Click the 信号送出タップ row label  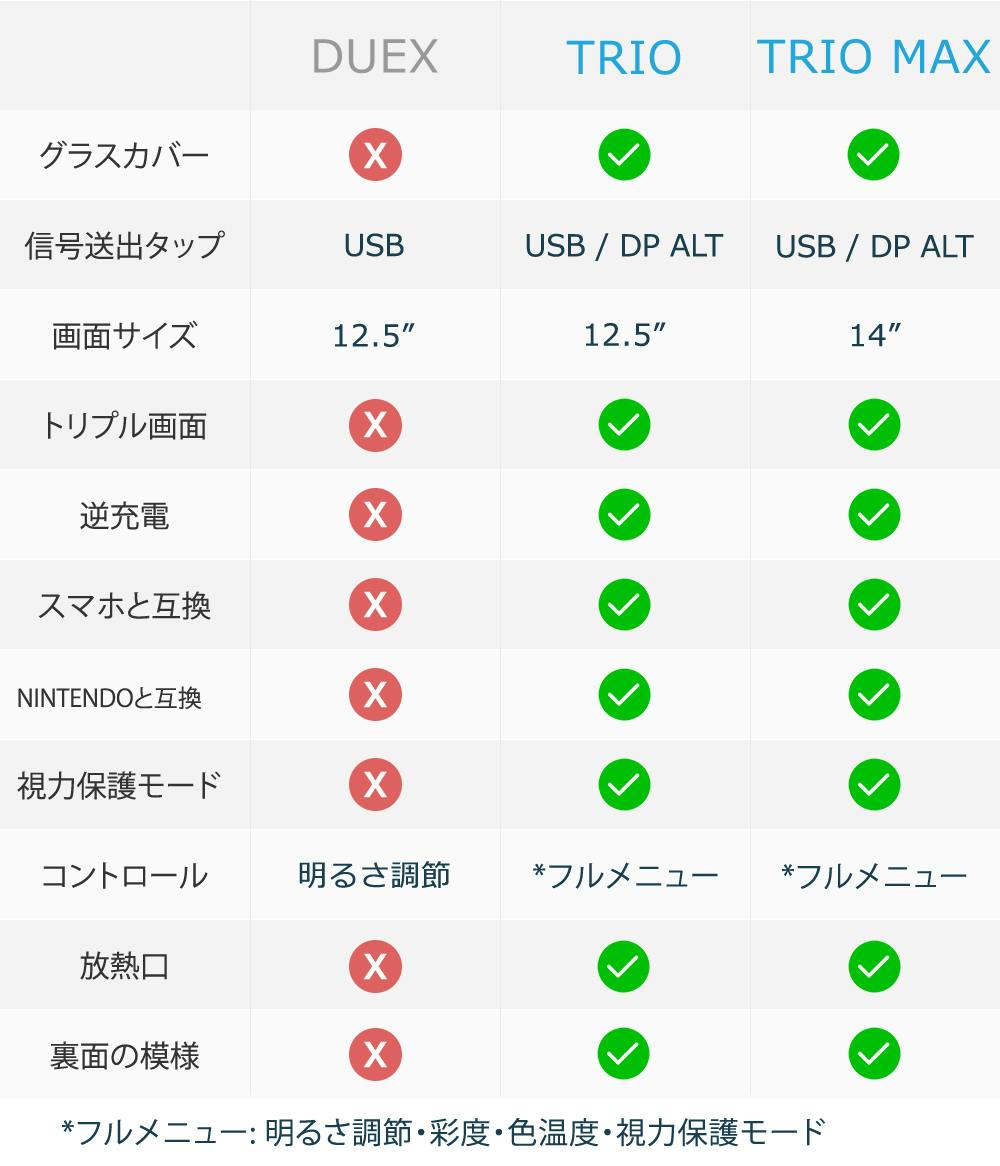click(x=124, y=246)
